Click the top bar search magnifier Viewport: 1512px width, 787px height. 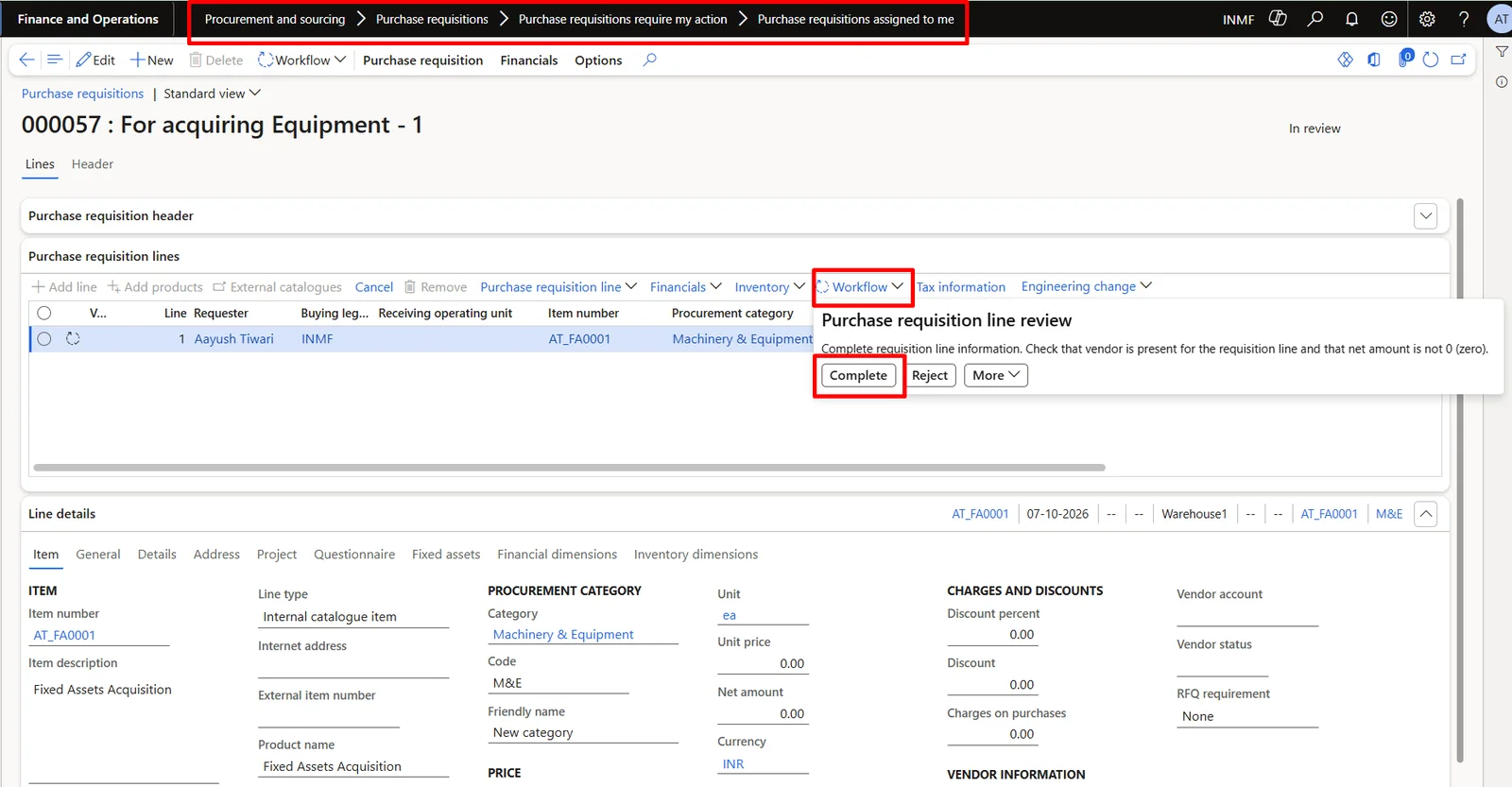click(1314, 19)
